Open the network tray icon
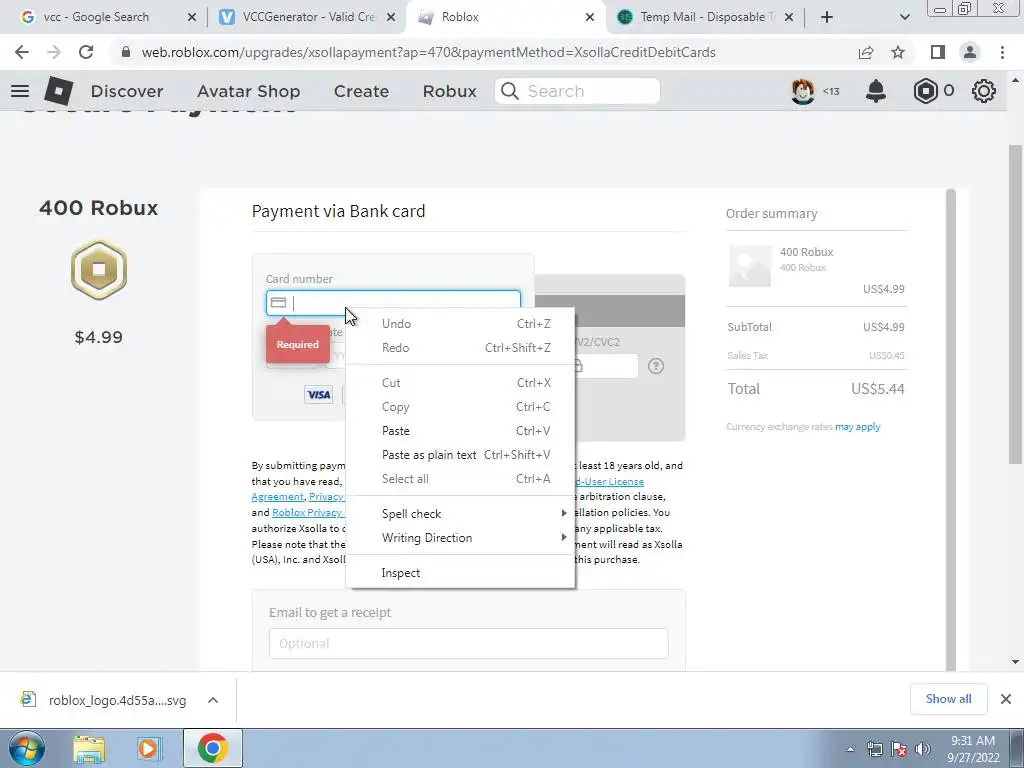 [x=874, y=749]
